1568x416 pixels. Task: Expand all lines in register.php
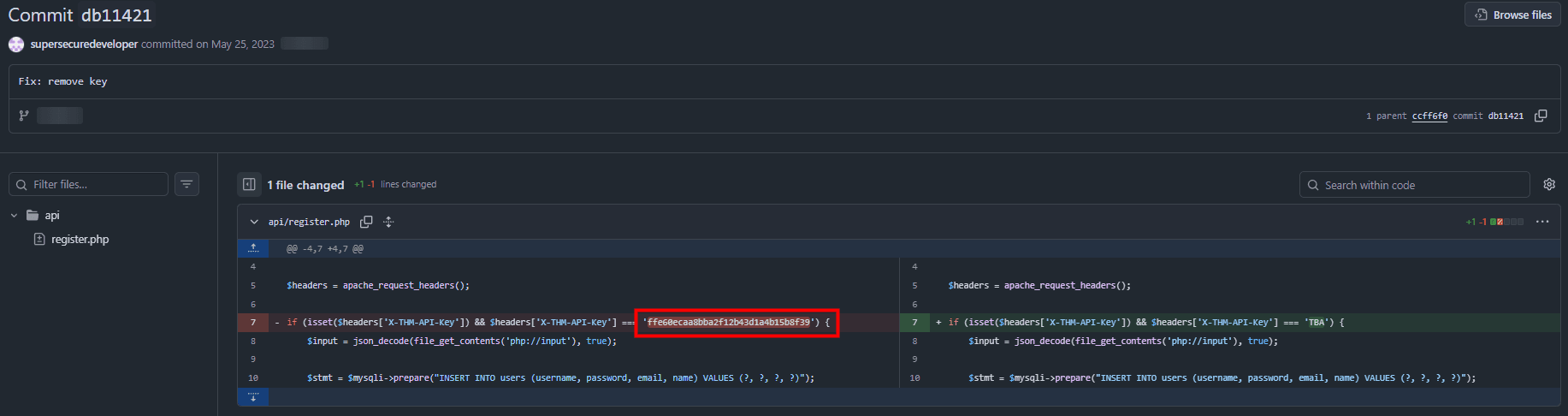tap(388, 222)
